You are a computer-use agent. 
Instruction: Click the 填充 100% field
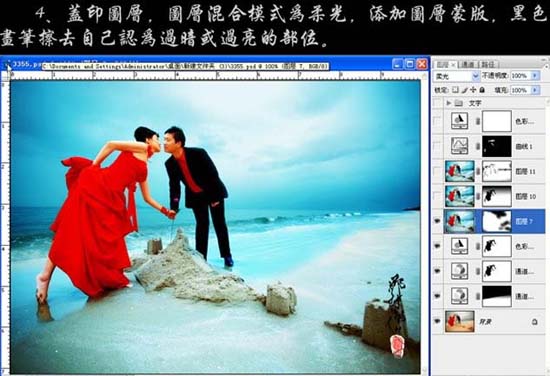(x=521, y=90)
